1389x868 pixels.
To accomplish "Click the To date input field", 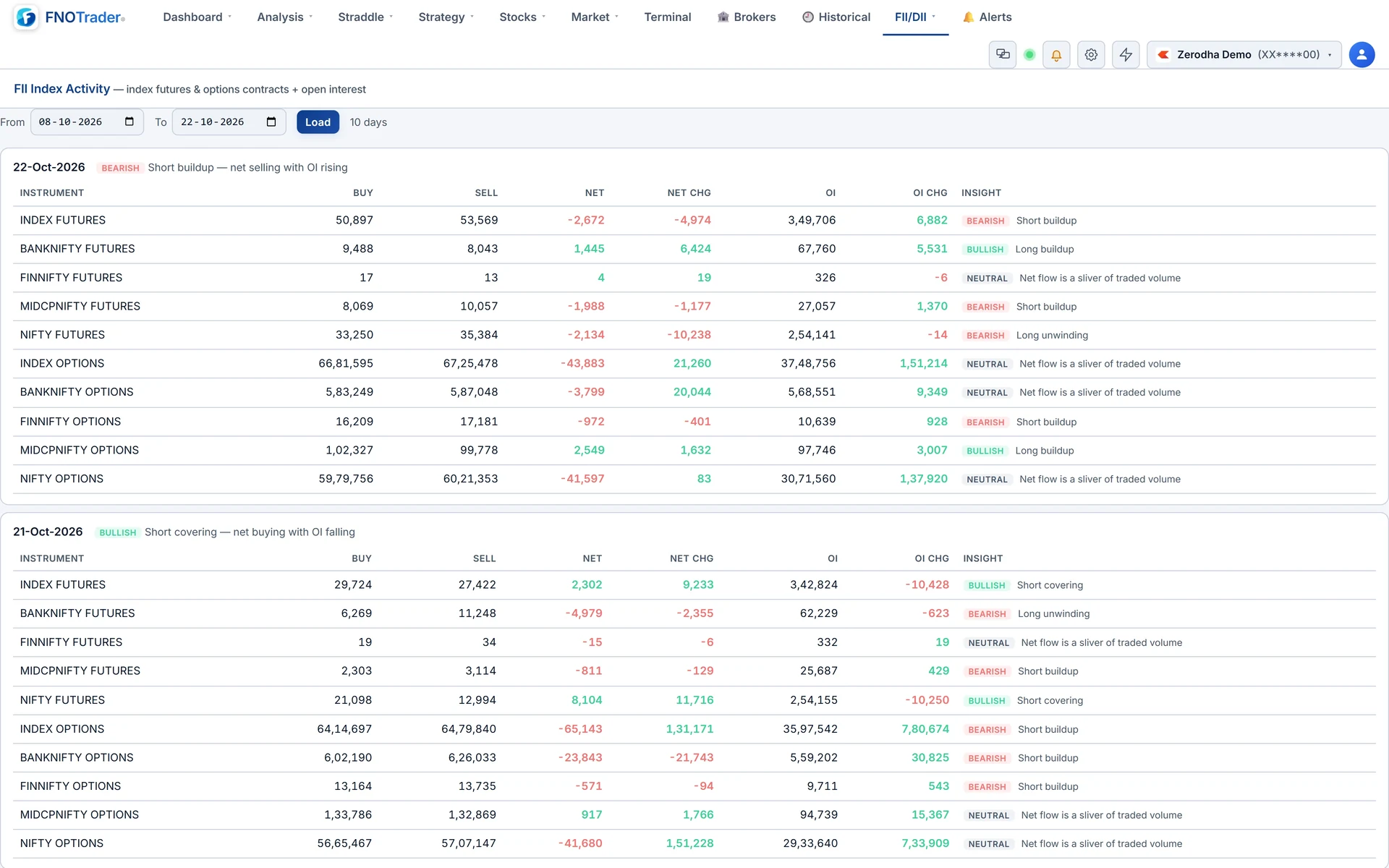I will click(229, 122).
